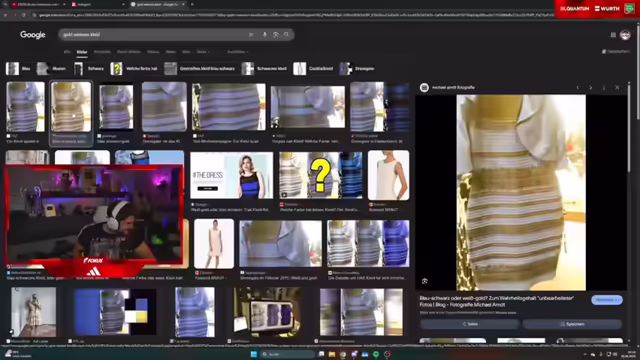
Task: Open the large preview dress image
Action: pos(521,193)
